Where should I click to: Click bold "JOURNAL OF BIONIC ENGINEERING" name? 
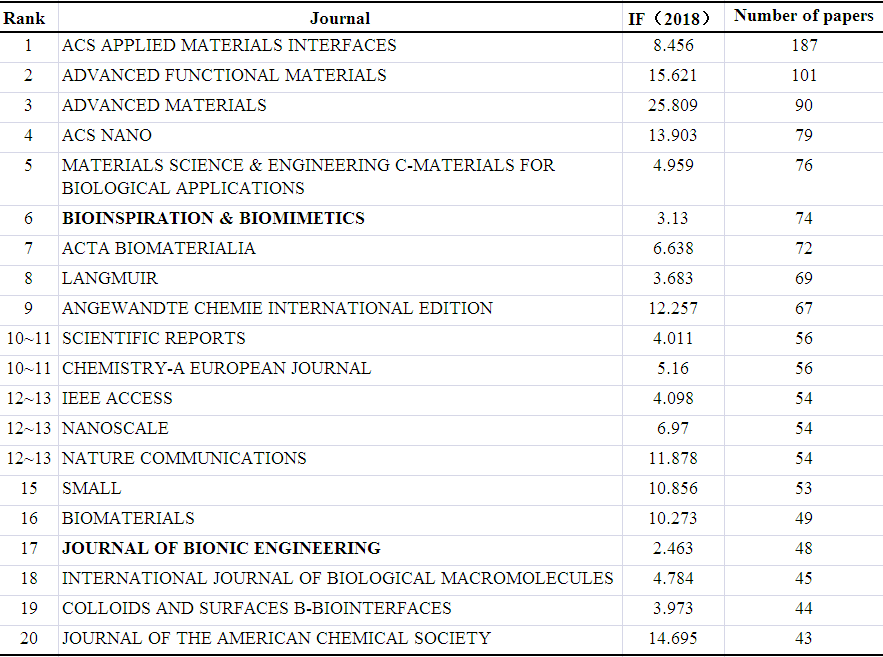221,548
